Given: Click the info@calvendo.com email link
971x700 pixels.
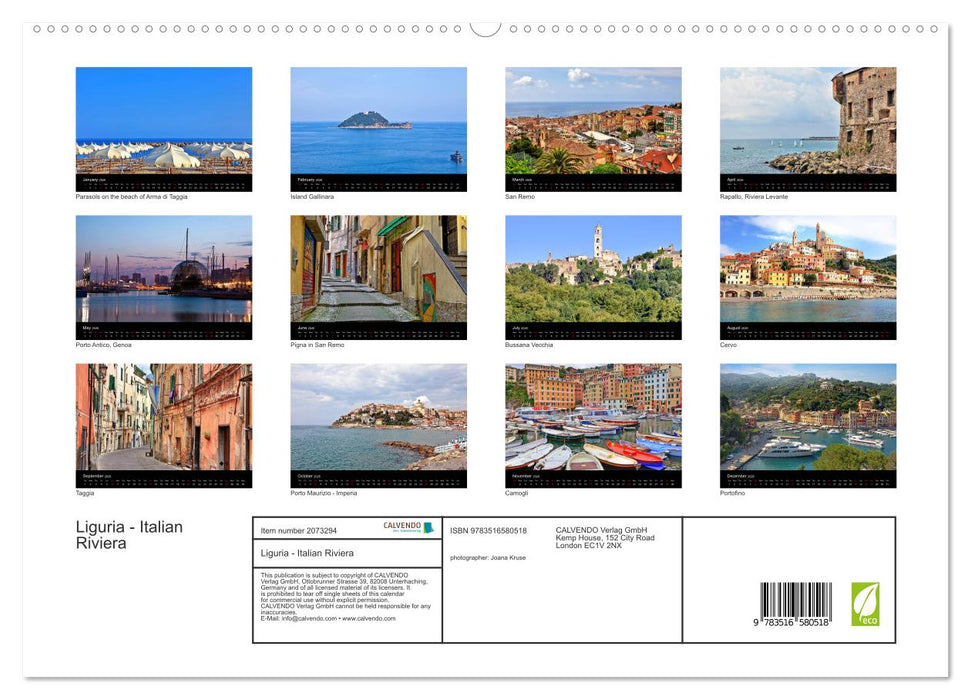Looking at the screenshot, I should click(307, 618).
